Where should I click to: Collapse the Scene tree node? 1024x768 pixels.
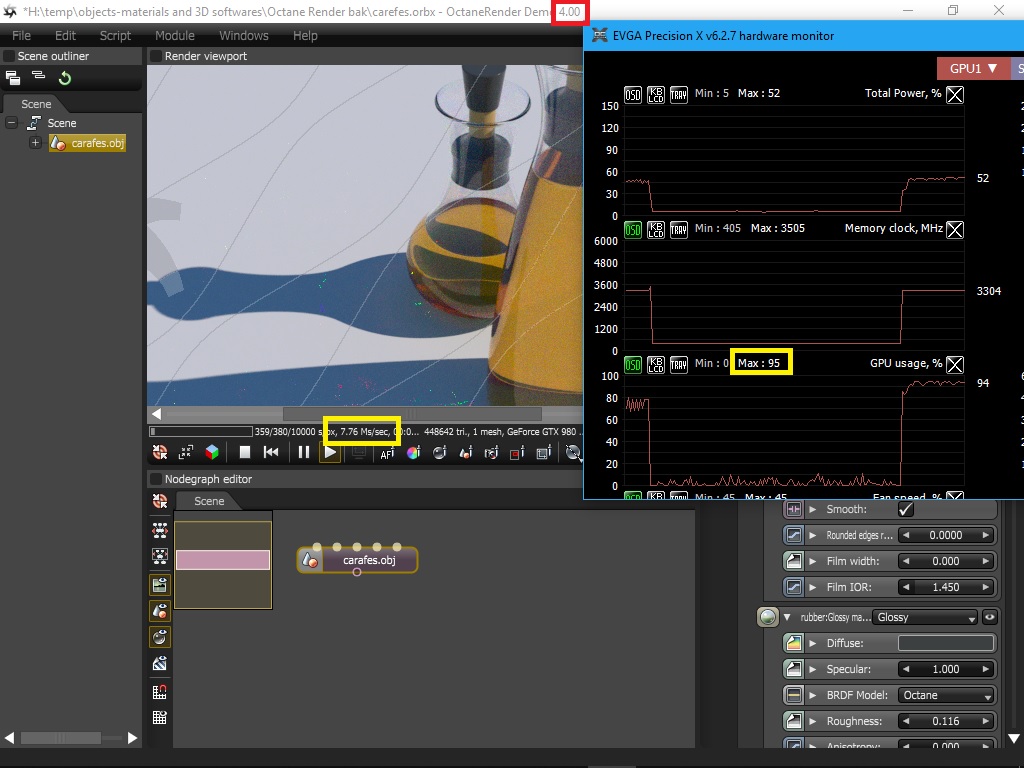point(11,123)
